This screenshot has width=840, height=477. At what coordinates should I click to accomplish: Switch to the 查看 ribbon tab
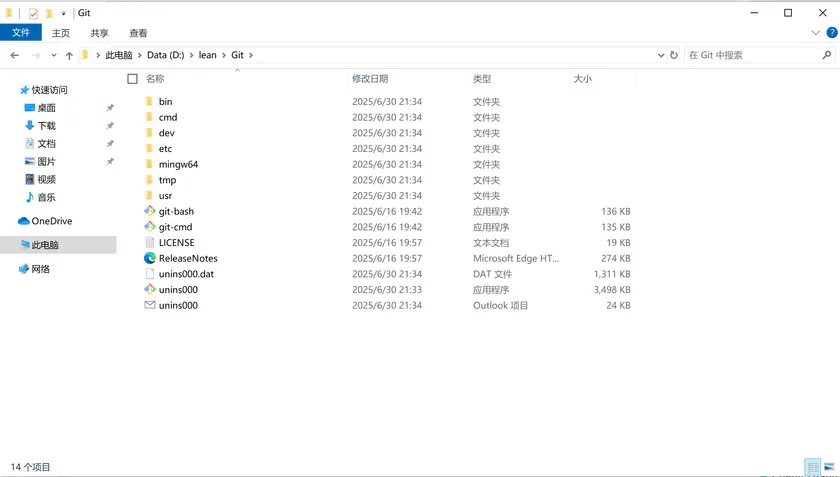point(138,33)
